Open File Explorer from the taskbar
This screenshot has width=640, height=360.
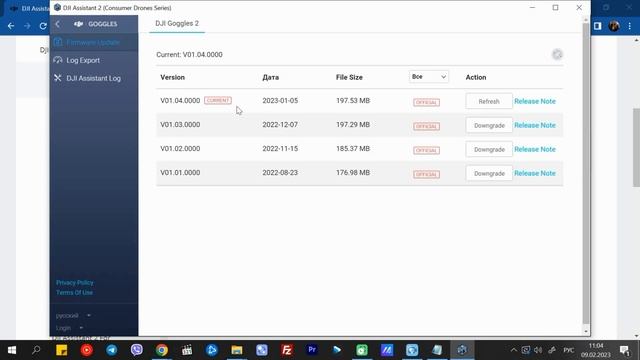237,350
